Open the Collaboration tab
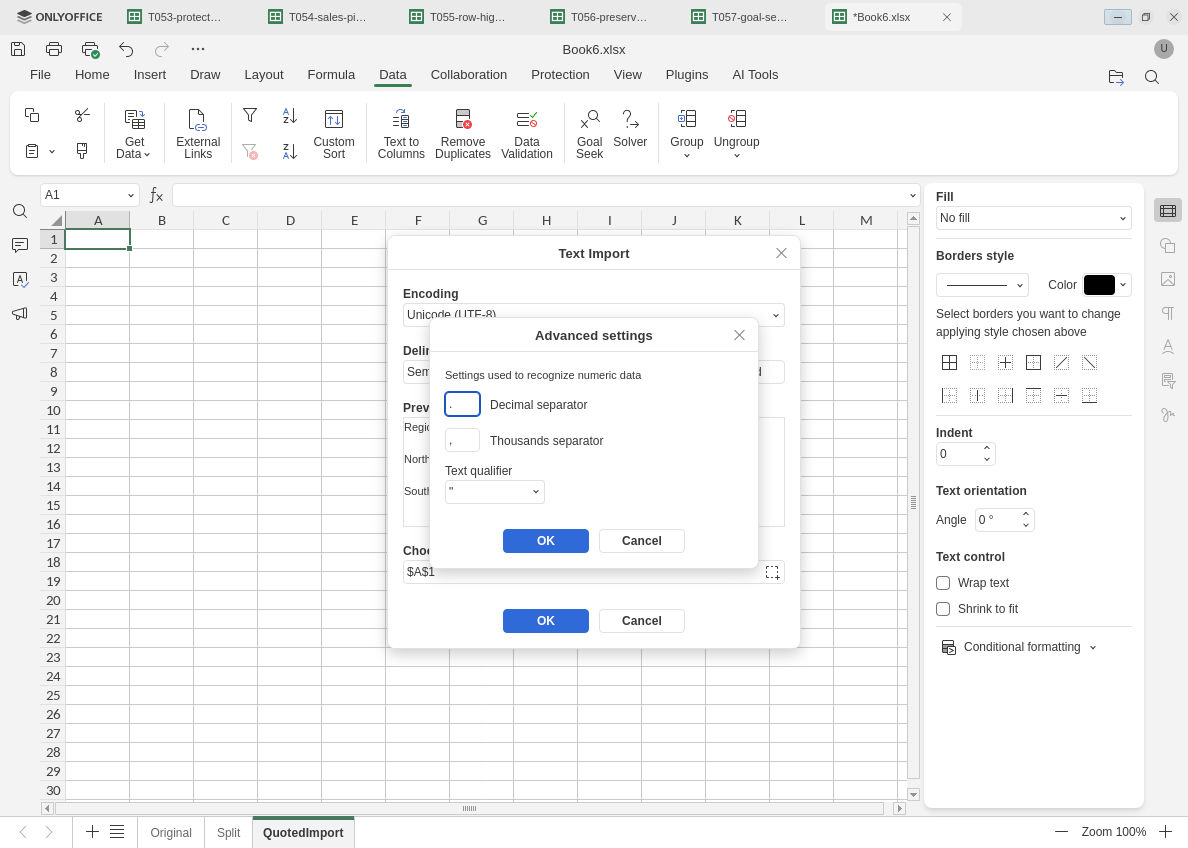 468,75
